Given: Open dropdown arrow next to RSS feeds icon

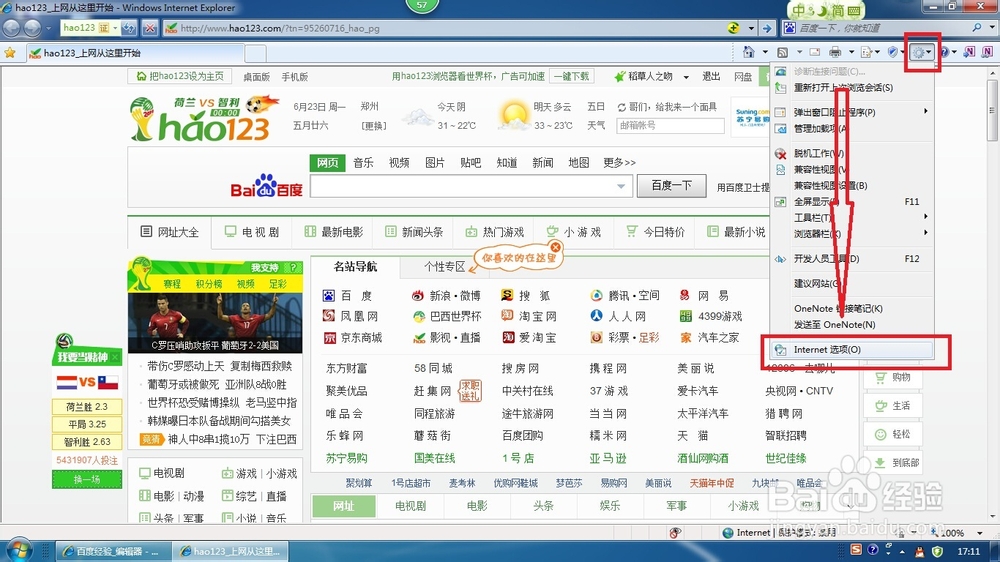Looking at the screenshot, I should pos(799,52).
